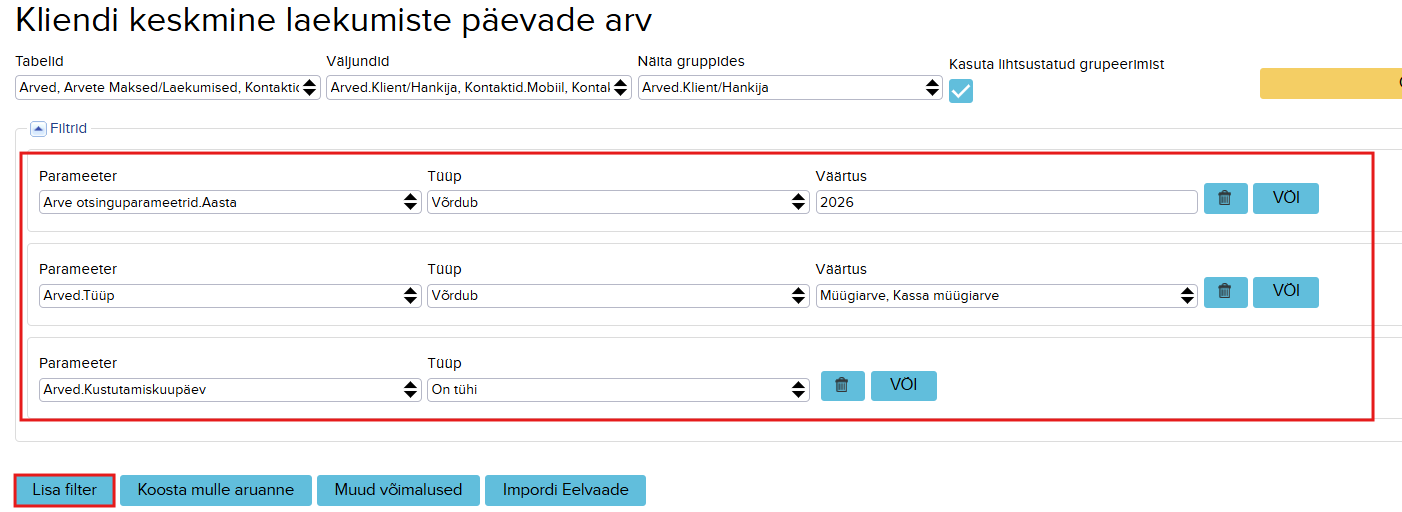The image size is (1402, 512).
Task: Click VÕI button in the Aasta filter row
Action: 1286,198
